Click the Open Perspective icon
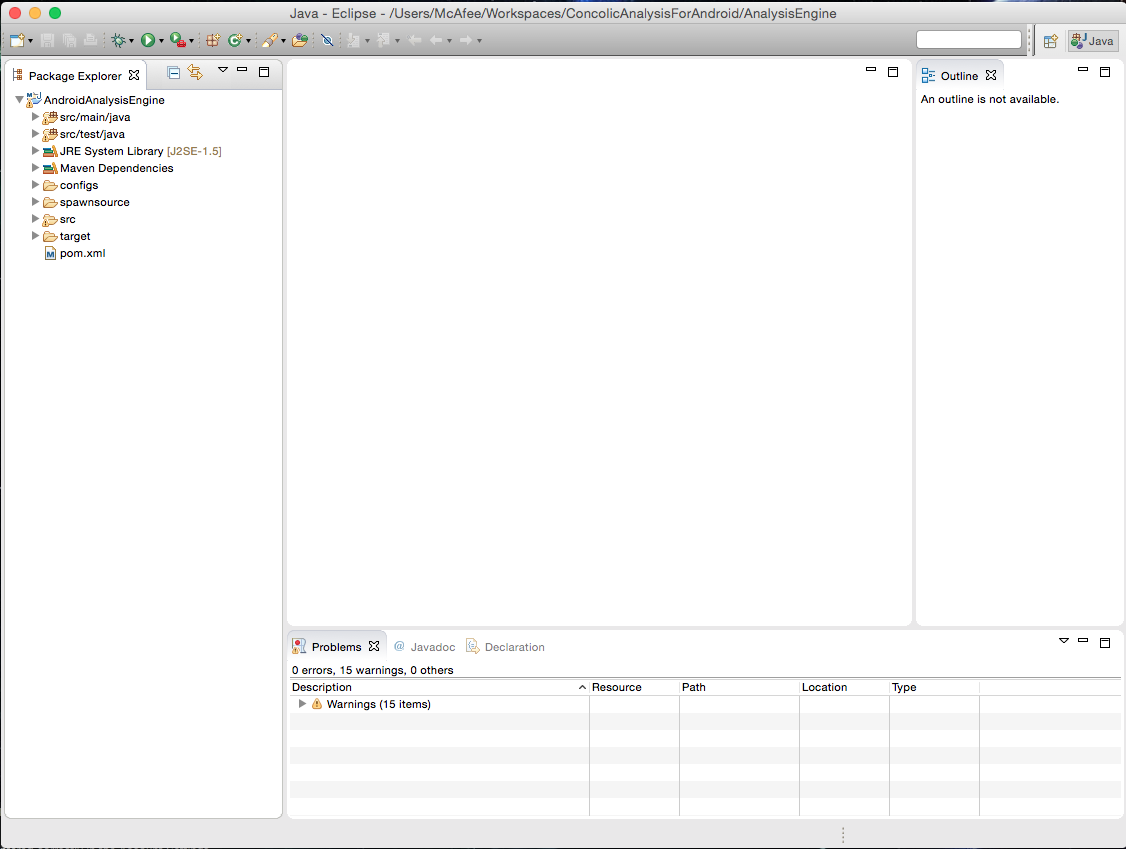Viewport: 1126px width, 849px height. point(1051,41)
